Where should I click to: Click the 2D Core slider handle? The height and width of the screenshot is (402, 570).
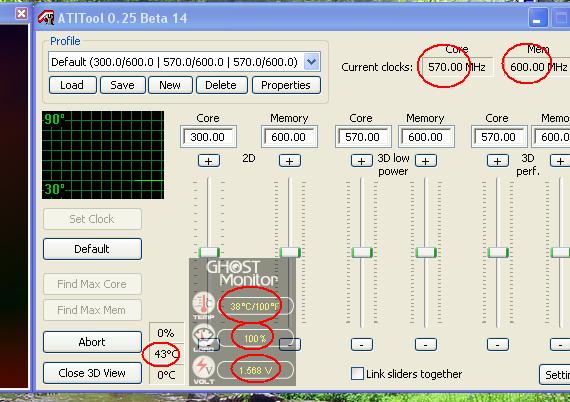(x=209, y=252)
